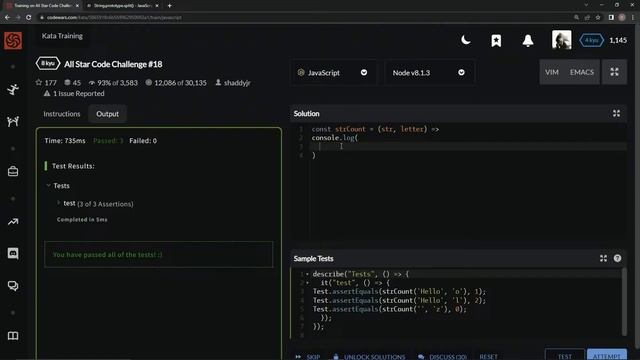640x360 pixels.
Task: Enable VIM key bindings
Action: pos(551,72)
